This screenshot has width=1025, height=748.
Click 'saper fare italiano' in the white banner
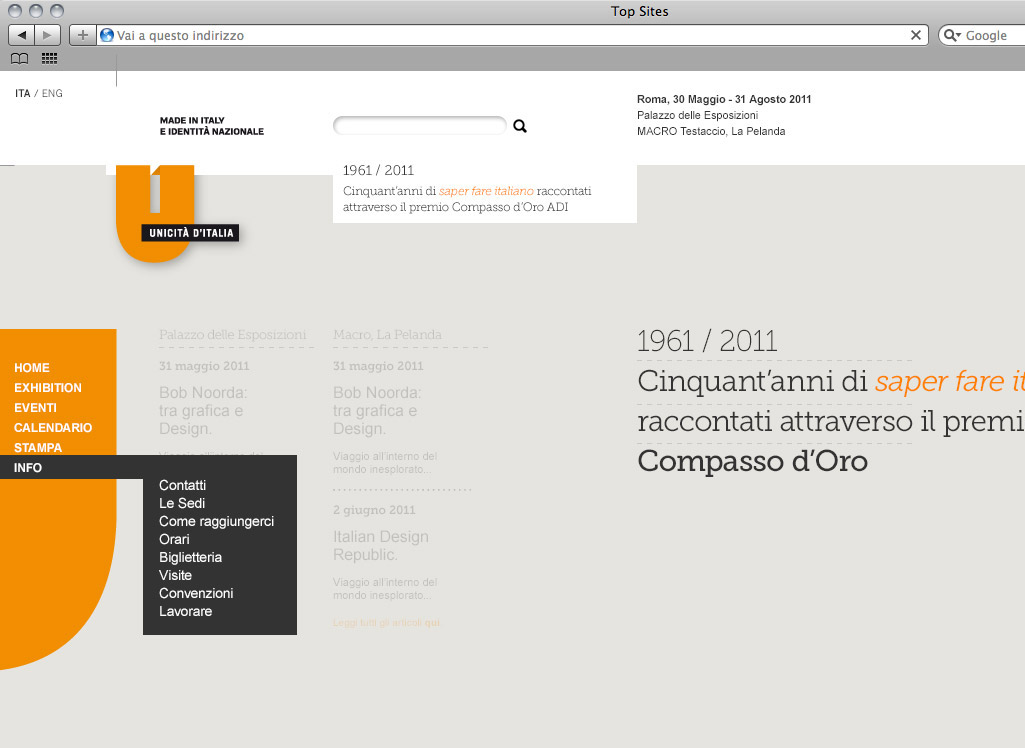pos(486,191)
